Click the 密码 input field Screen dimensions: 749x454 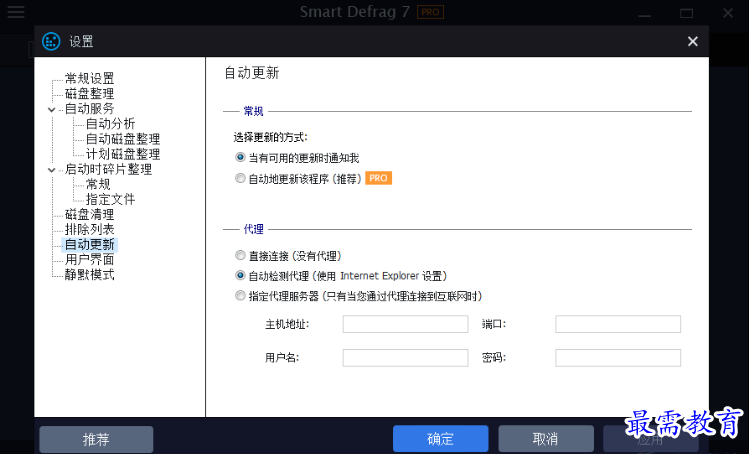coord(618,358)
